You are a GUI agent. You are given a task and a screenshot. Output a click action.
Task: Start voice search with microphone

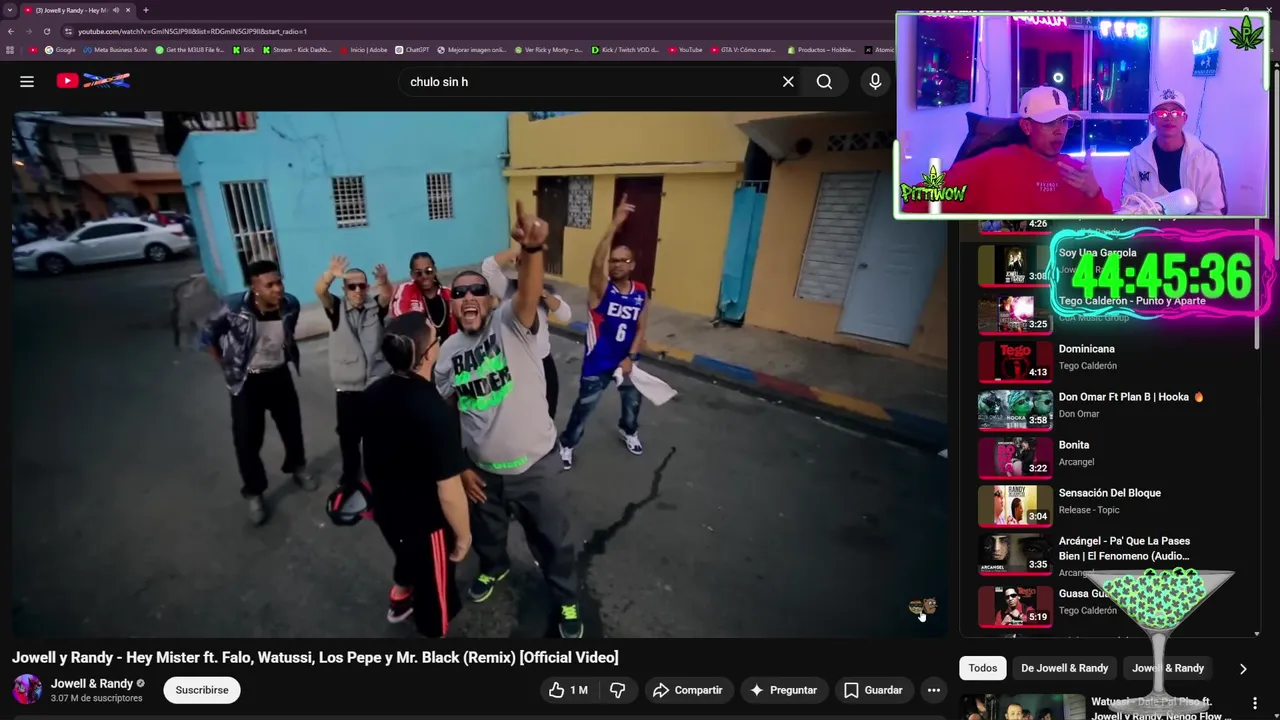point(875,82)
